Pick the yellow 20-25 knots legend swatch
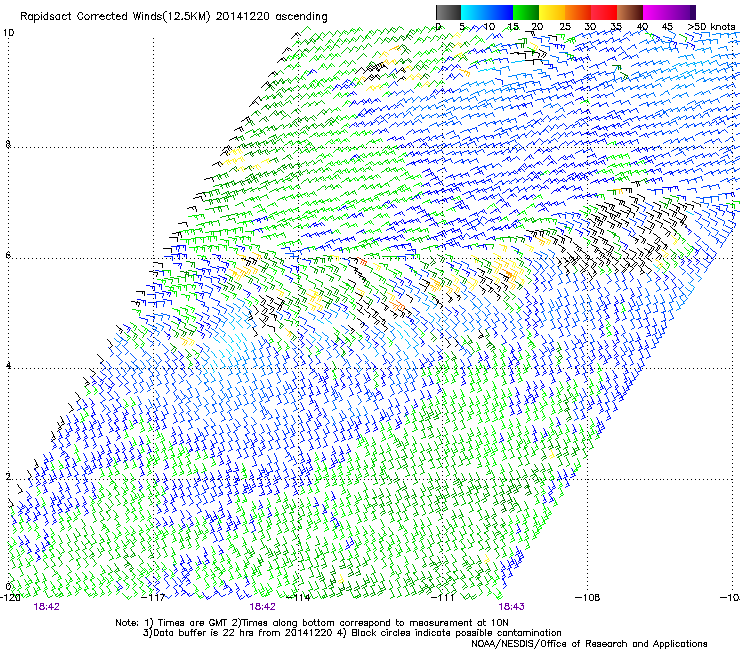This screenshot has height=650, width=740. [552, 12]
